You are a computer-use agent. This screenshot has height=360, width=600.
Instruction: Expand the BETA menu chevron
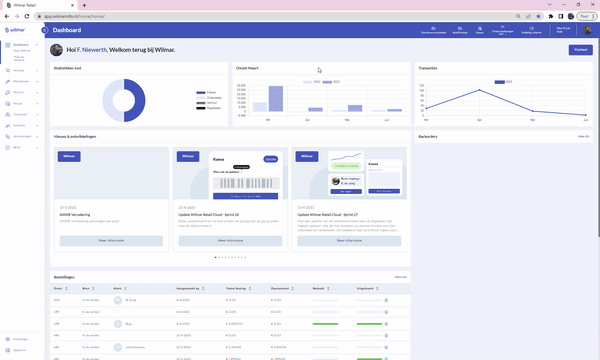(37, 148)
